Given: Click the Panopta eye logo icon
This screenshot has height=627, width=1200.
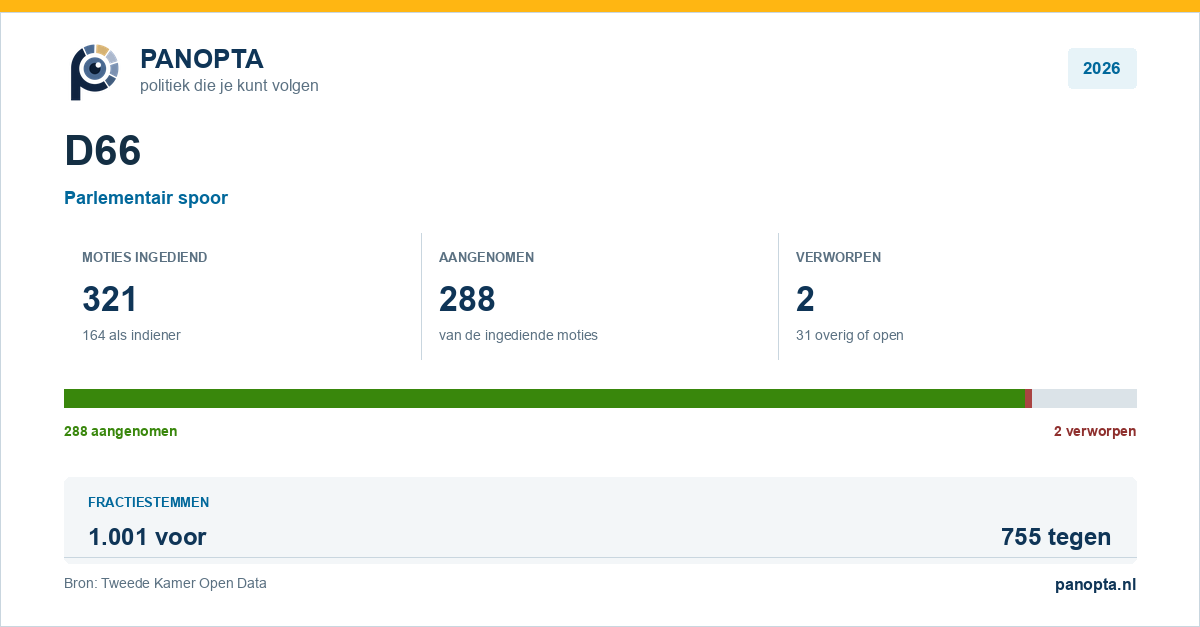Looking at the screenshot, I should point(94,71).
